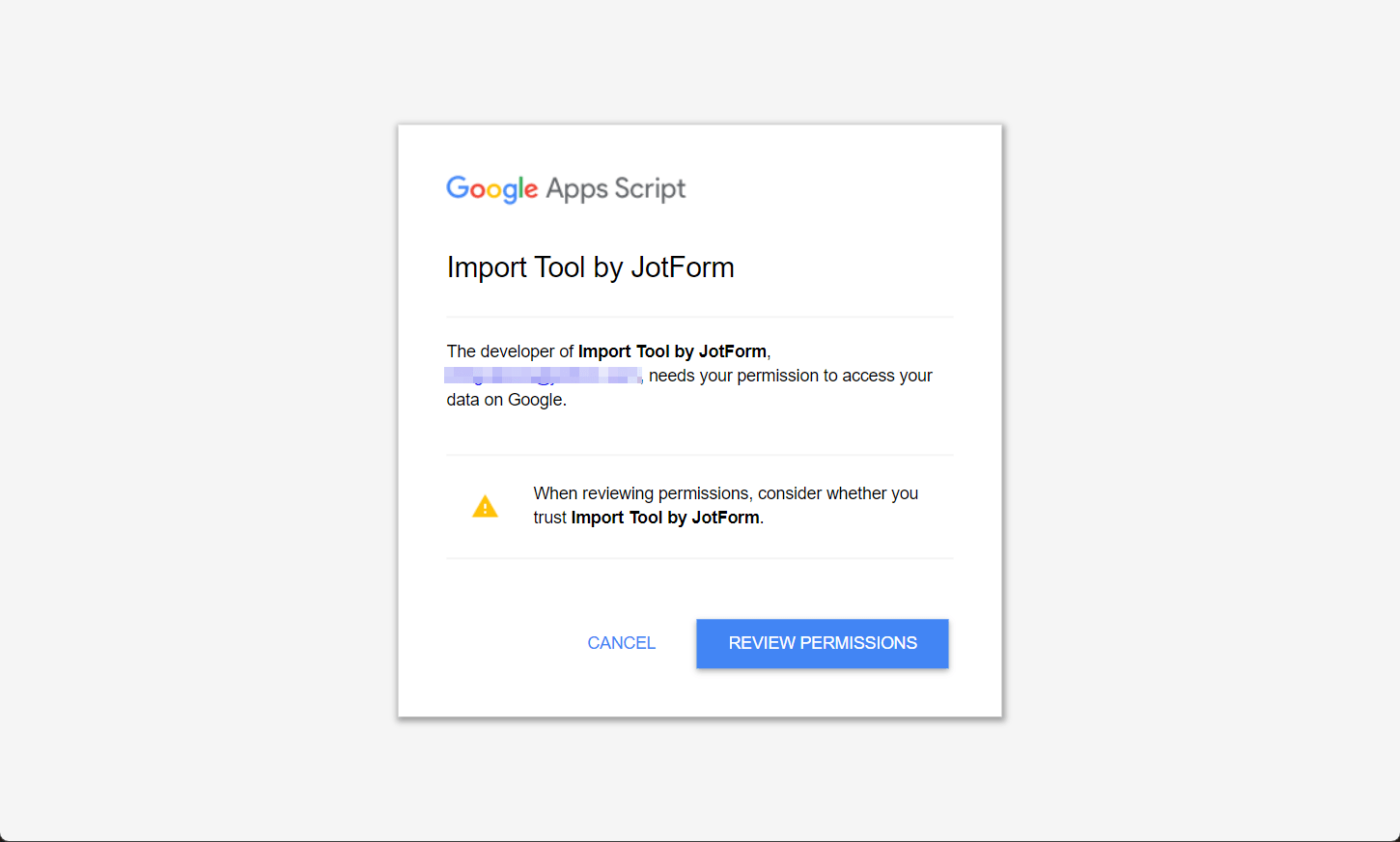Click the CANCEL button
The height and width of the screenshot is (842, 1400).
point(621,643)
